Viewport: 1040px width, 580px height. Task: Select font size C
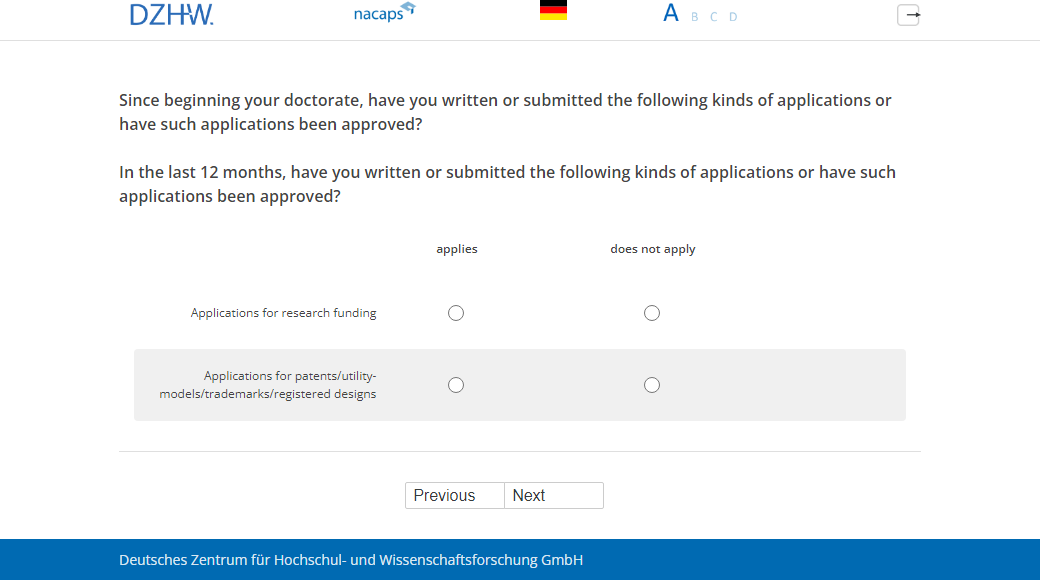[713, 17]
